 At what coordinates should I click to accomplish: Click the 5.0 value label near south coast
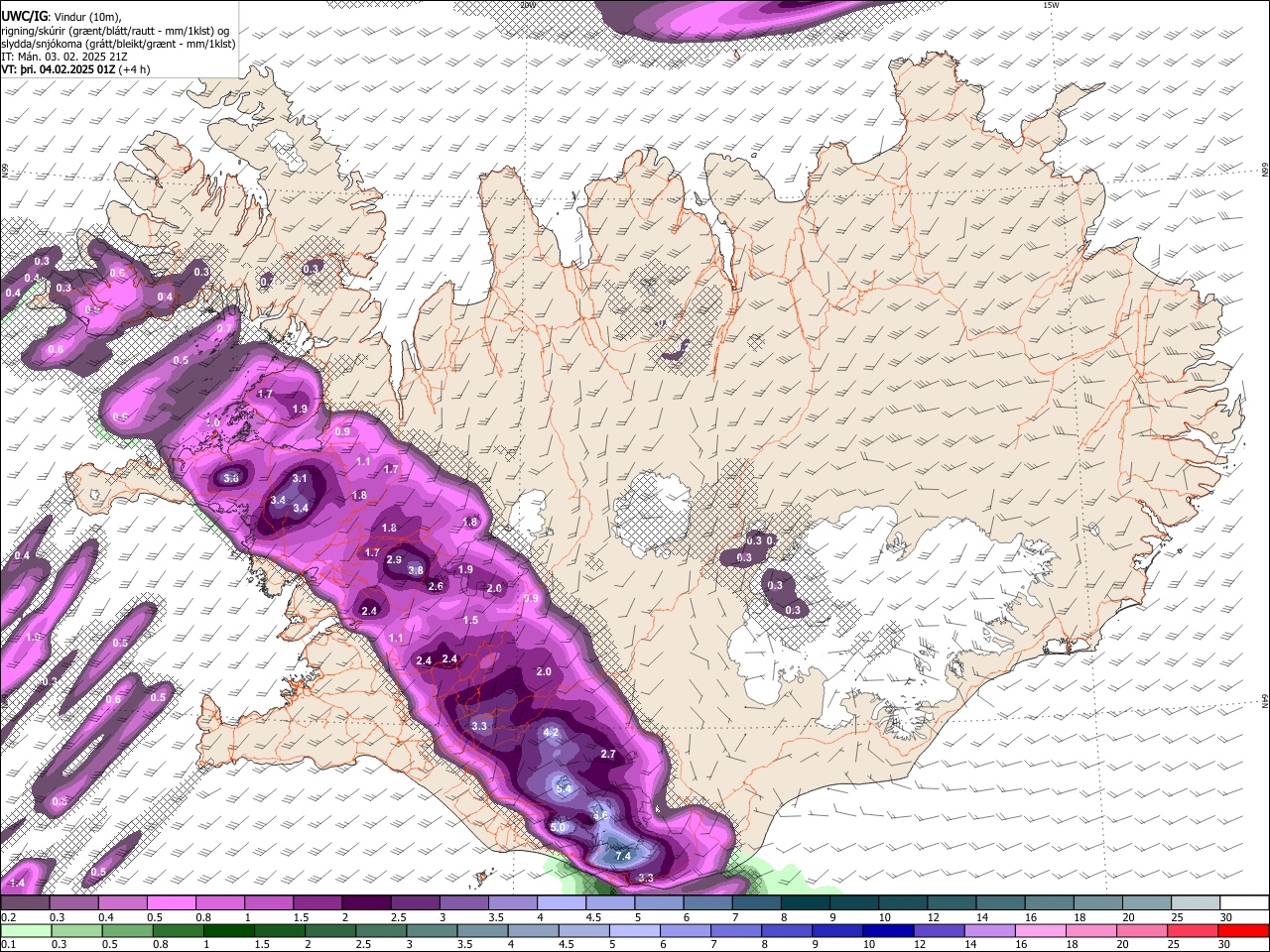click(x=558, y=827)
